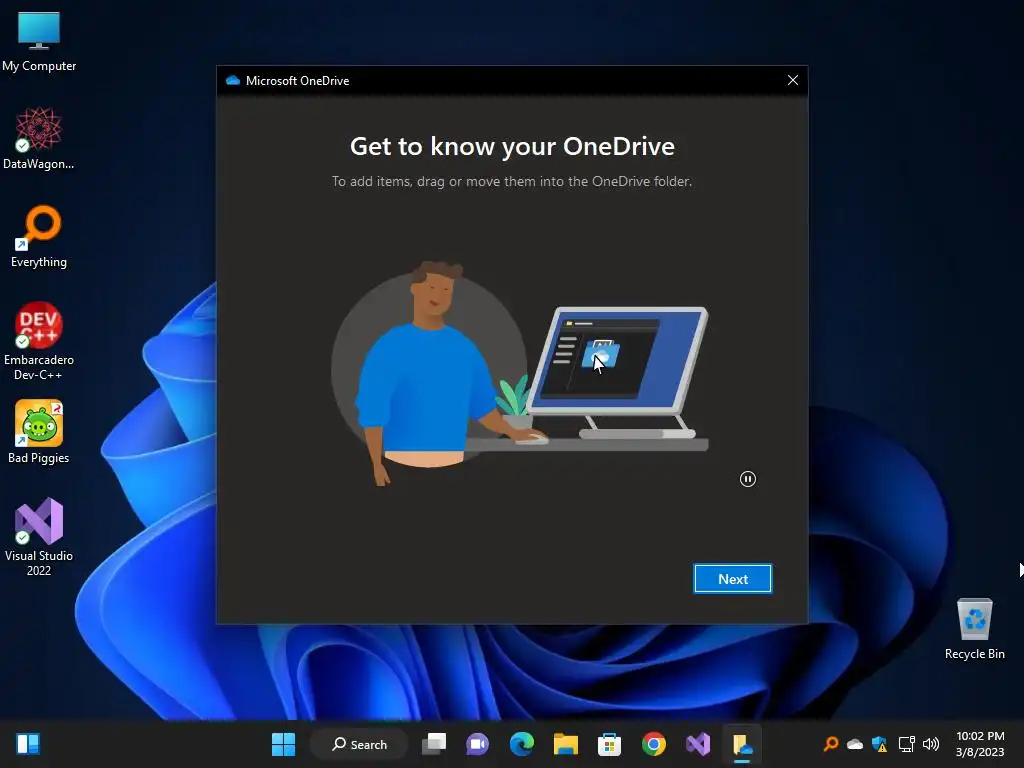This screenshot has width=1024, height=768.
Task: Click the OneDrive illustration of laptop
Action: tap(618, 372)
